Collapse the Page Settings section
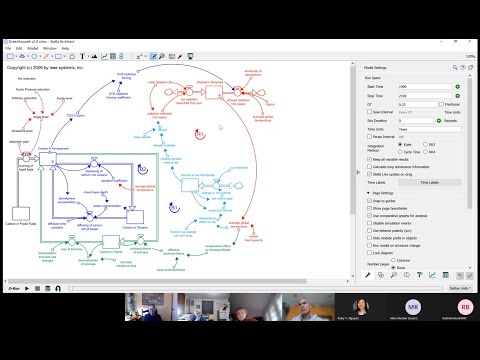This screenshot has width=480, height=360. tap(368, 193)
